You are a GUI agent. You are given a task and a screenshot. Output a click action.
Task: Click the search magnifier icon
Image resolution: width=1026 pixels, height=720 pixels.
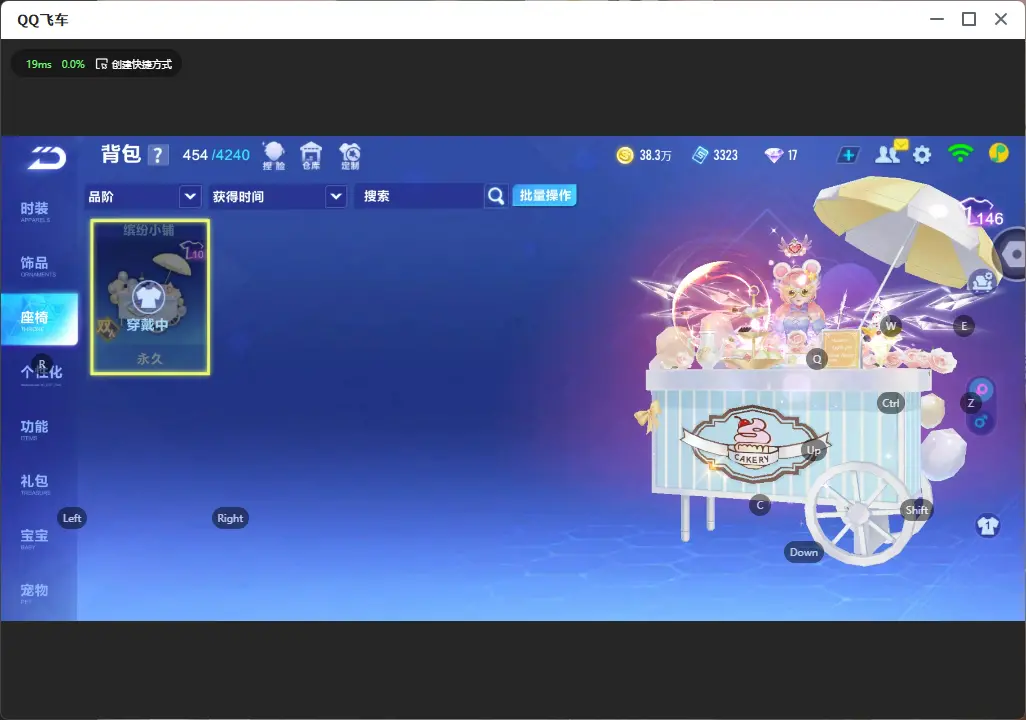[496, 196]
